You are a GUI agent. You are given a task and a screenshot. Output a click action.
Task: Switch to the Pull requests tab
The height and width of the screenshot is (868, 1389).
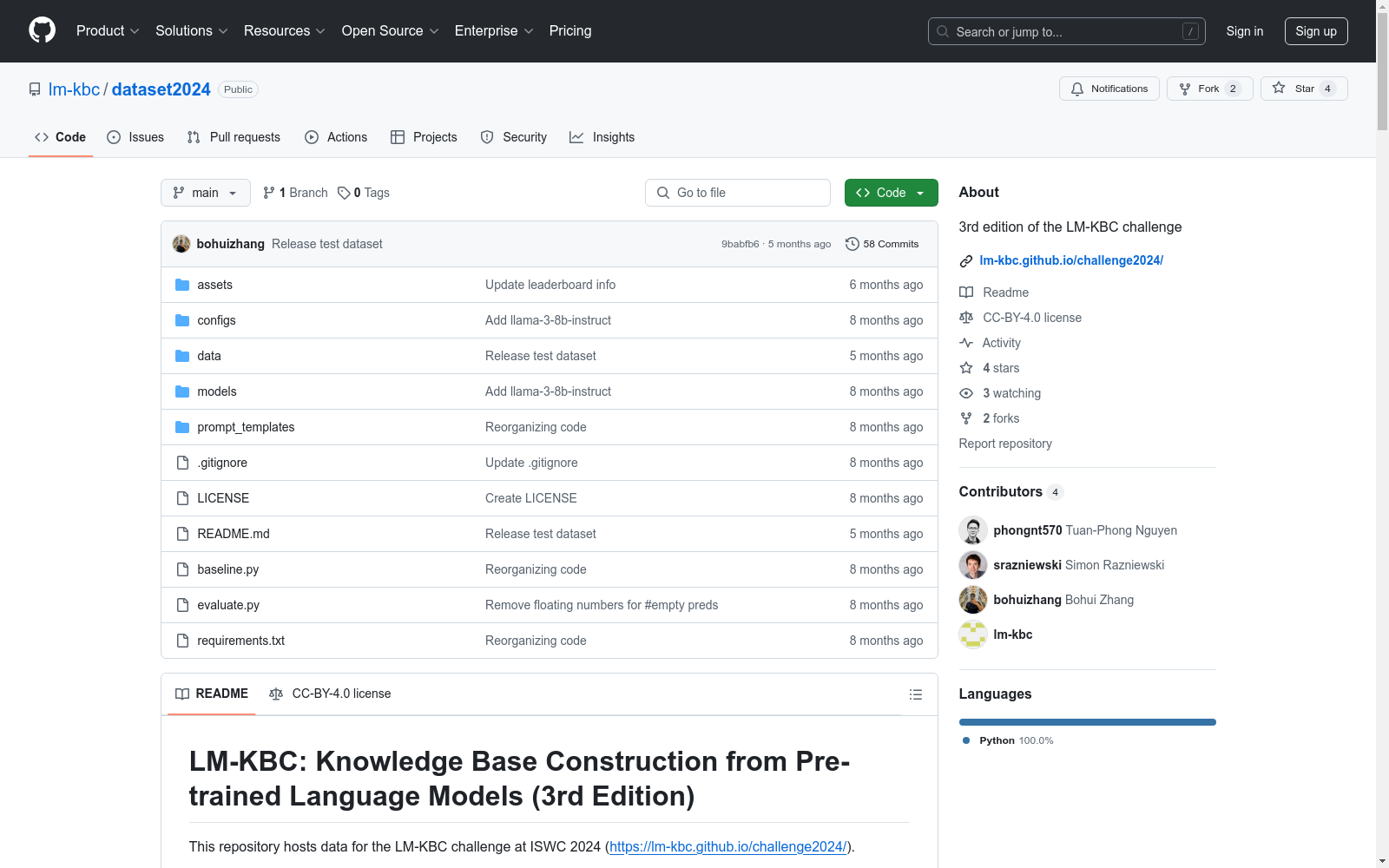pyautogui.click(x=234, y=137)
